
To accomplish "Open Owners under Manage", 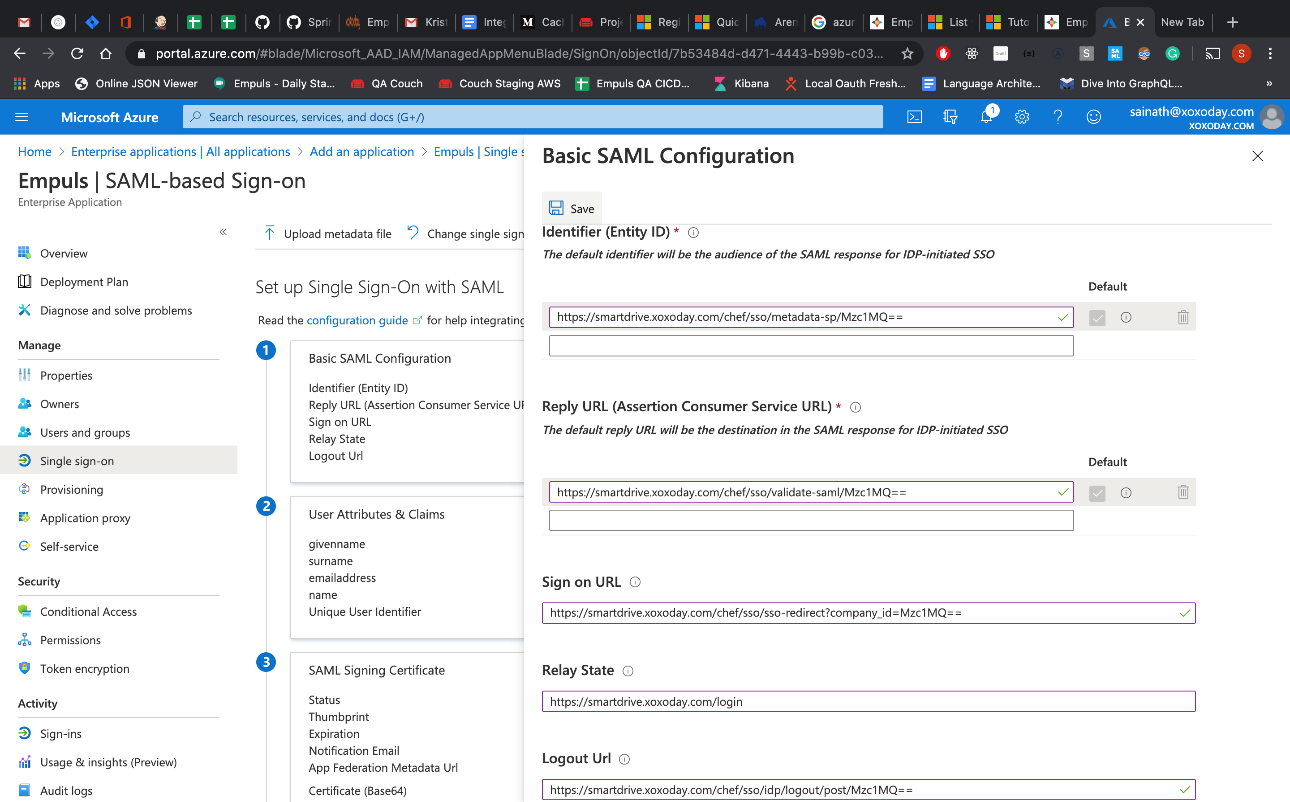I will coord(59,404).
